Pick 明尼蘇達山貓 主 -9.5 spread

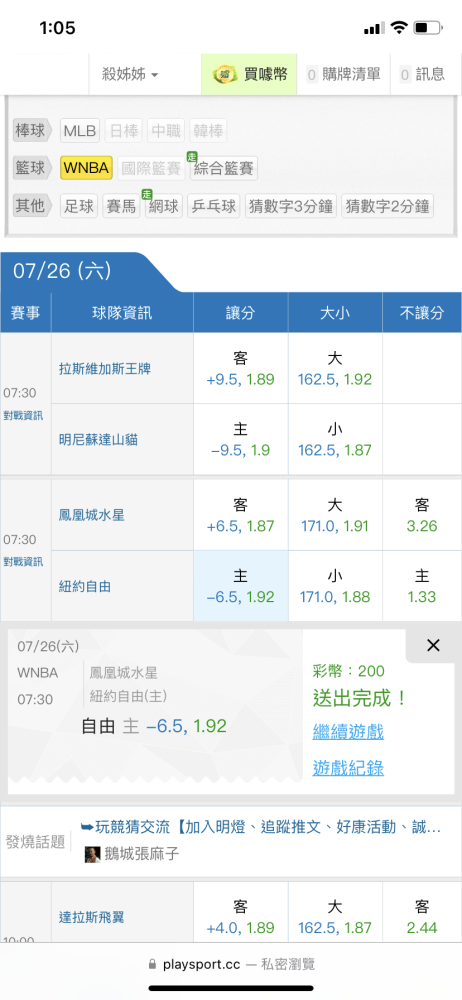[x=241, y=439]
